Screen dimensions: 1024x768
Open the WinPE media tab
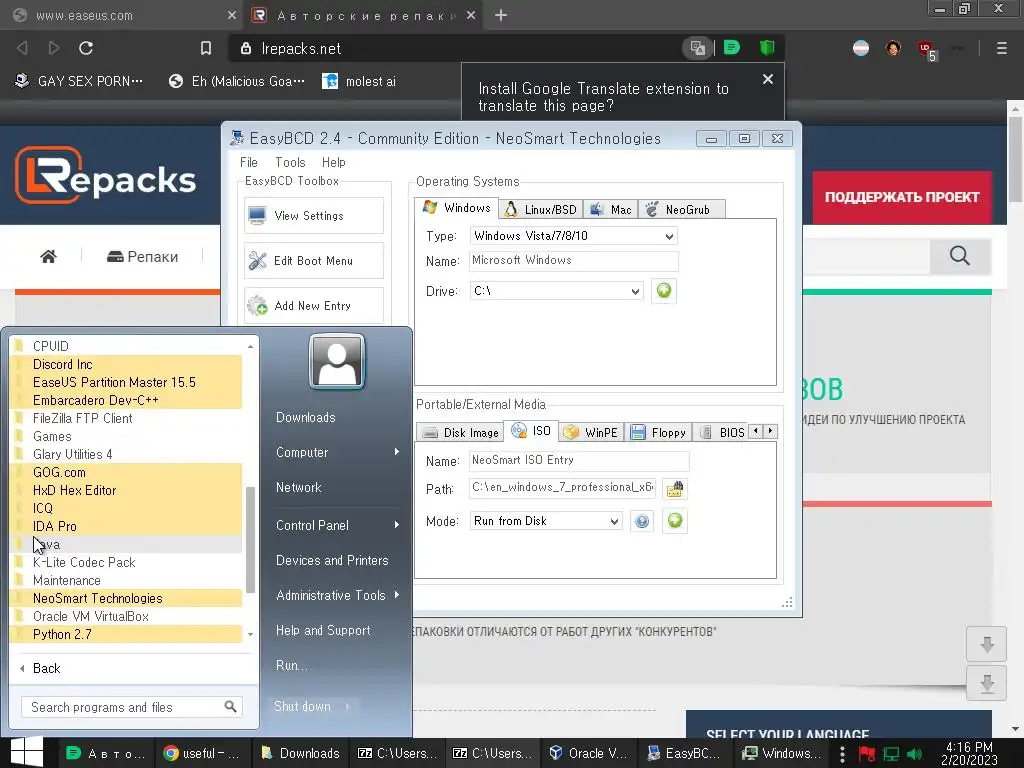pos(591,432)
